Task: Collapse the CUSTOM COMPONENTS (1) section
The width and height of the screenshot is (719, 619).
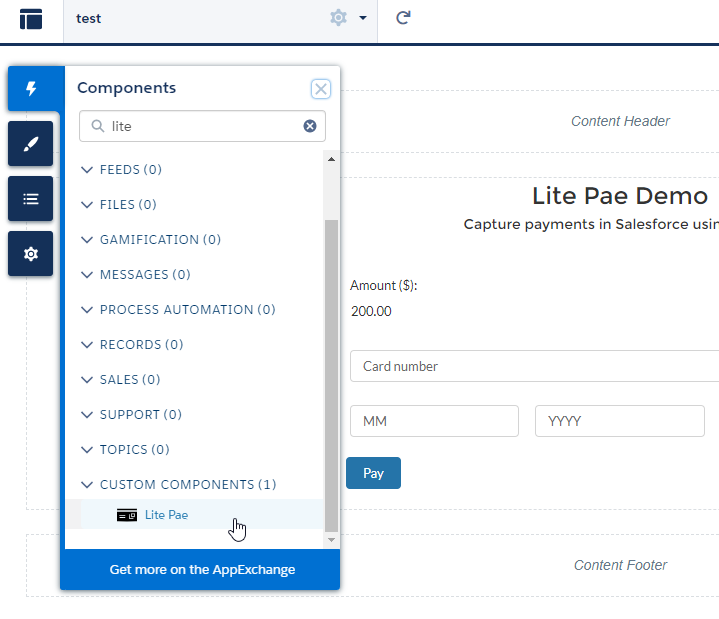Action: coord(179,485)
